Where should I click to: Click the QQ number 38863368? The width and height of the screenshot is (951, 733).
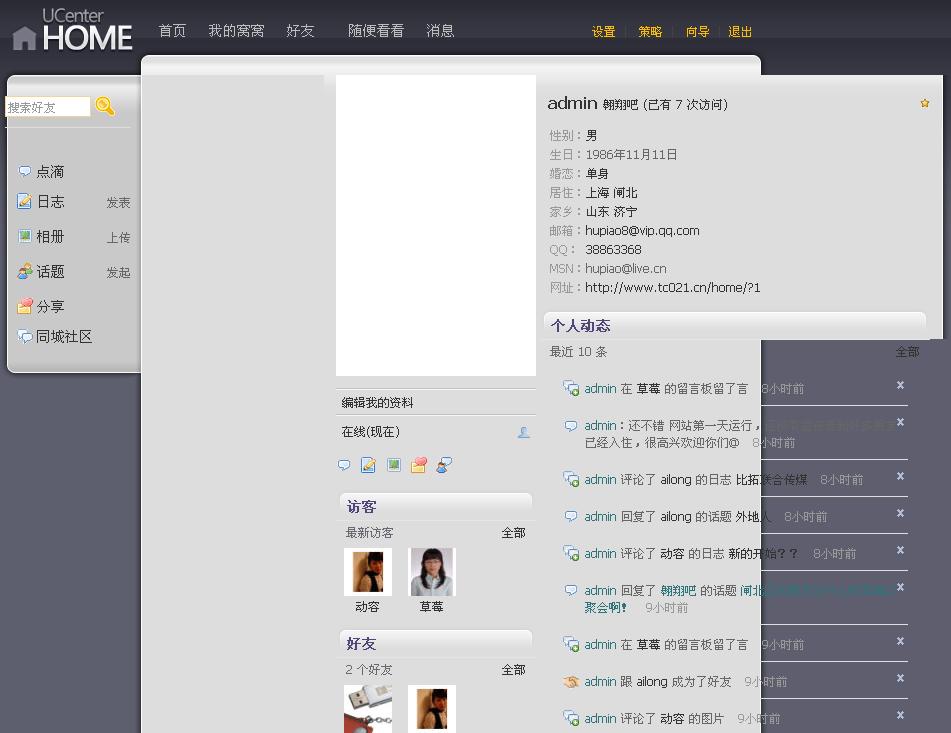point(613,249)
